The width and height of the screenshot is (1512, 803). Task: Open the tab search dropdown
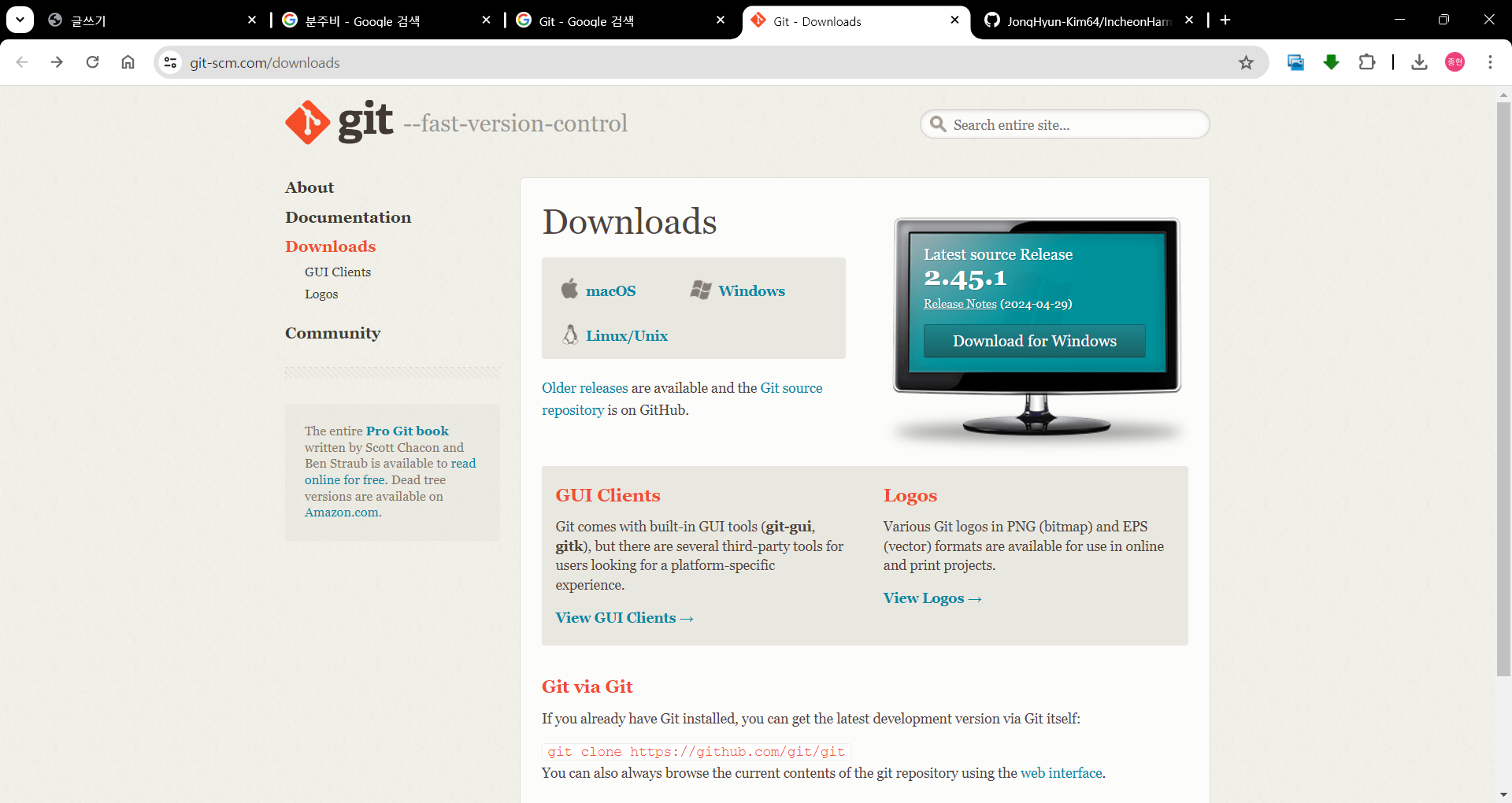[x=20, y=20]
